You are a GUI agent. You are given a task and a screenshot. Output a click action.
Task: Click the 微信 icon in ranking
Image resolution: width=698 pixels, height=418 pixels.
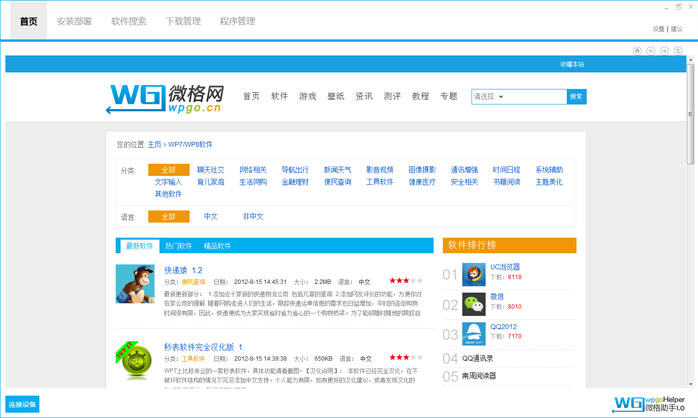click(474, 304)
